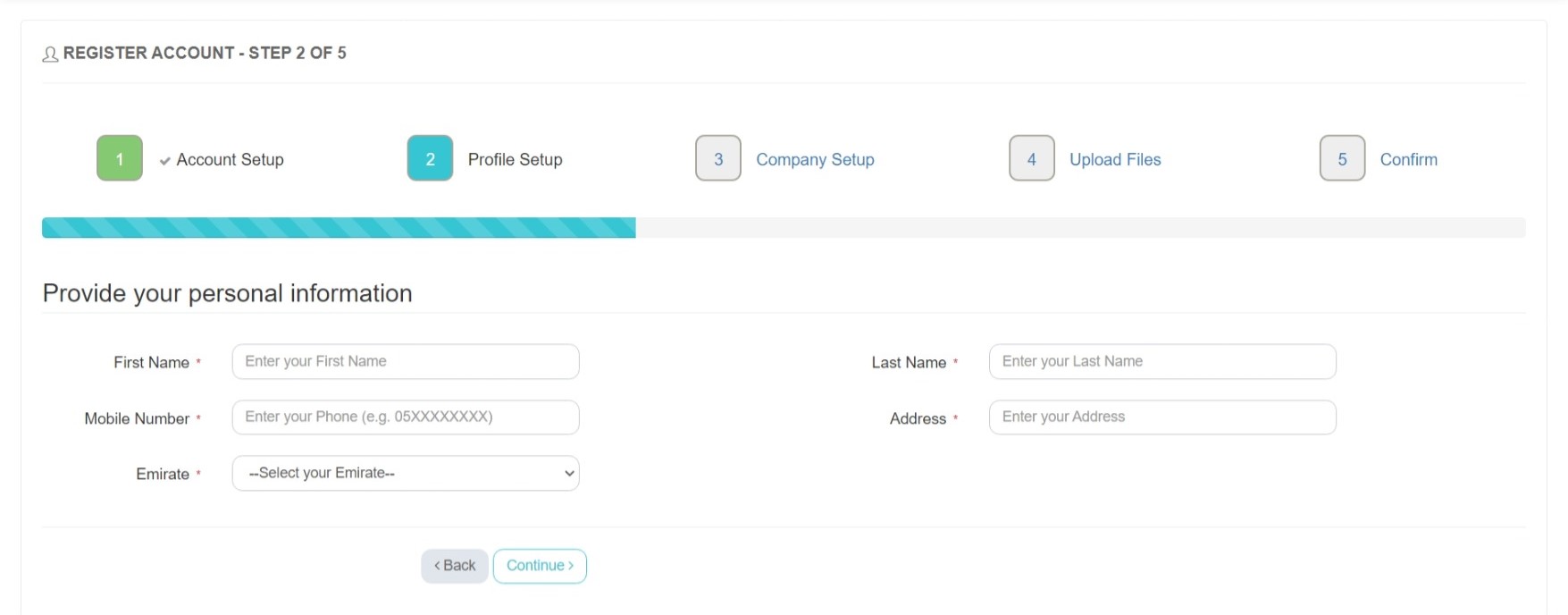Viewport: 1568px width, 615px height.
Task: Click the checkmark next to Account Setup
Action: click(165, 161)
